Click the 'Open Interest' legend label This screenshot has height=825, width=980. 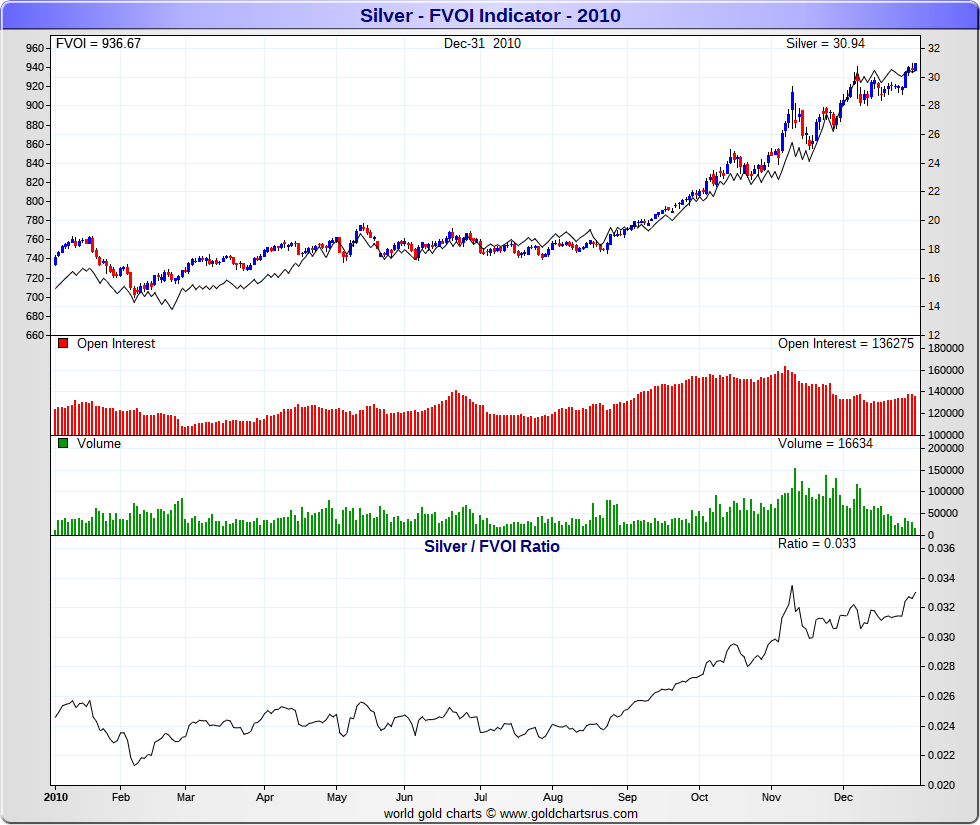click(x=116, y=343)
